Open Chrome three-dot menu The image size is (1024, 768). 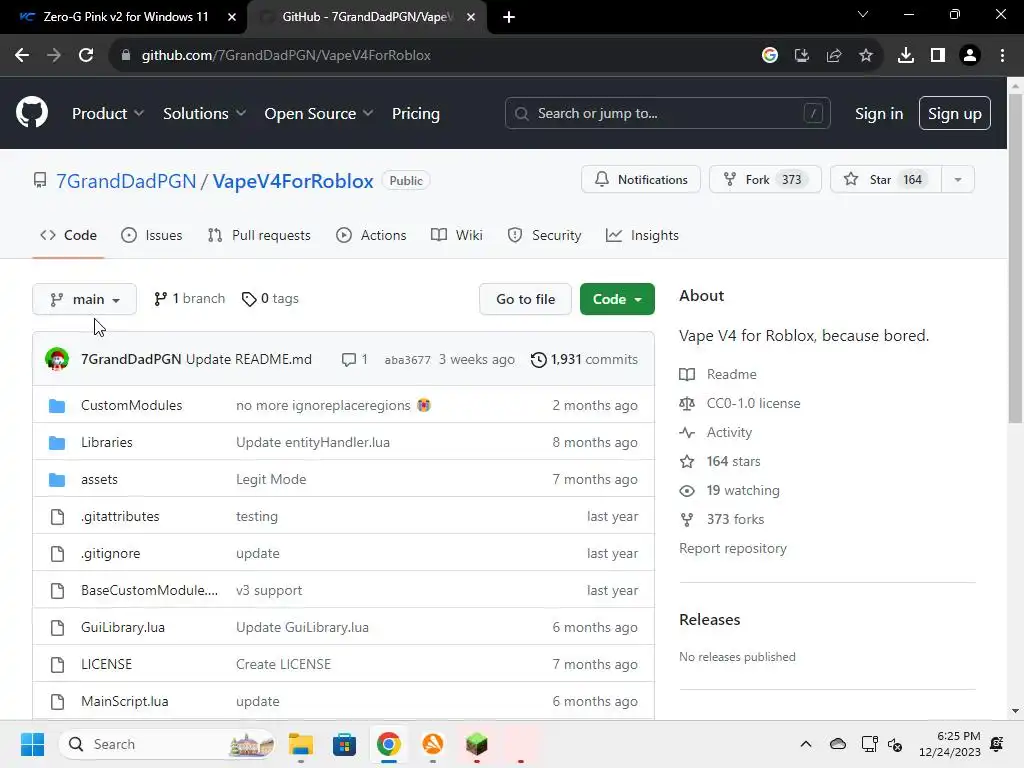click(x=1002, y=56)
